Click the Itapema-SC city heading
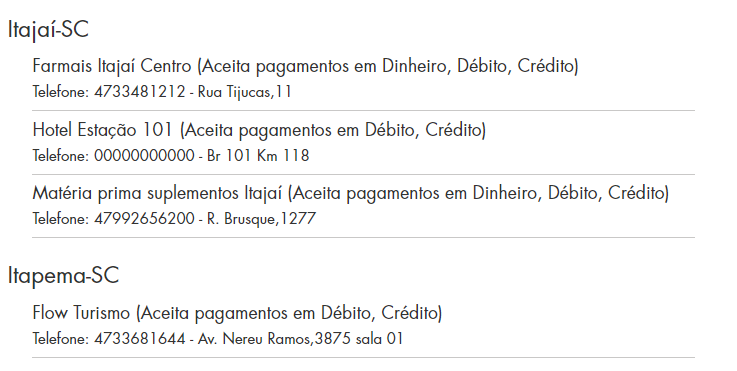Image resolution: width=737 pixels, height=371 pixels. point(63,276)
